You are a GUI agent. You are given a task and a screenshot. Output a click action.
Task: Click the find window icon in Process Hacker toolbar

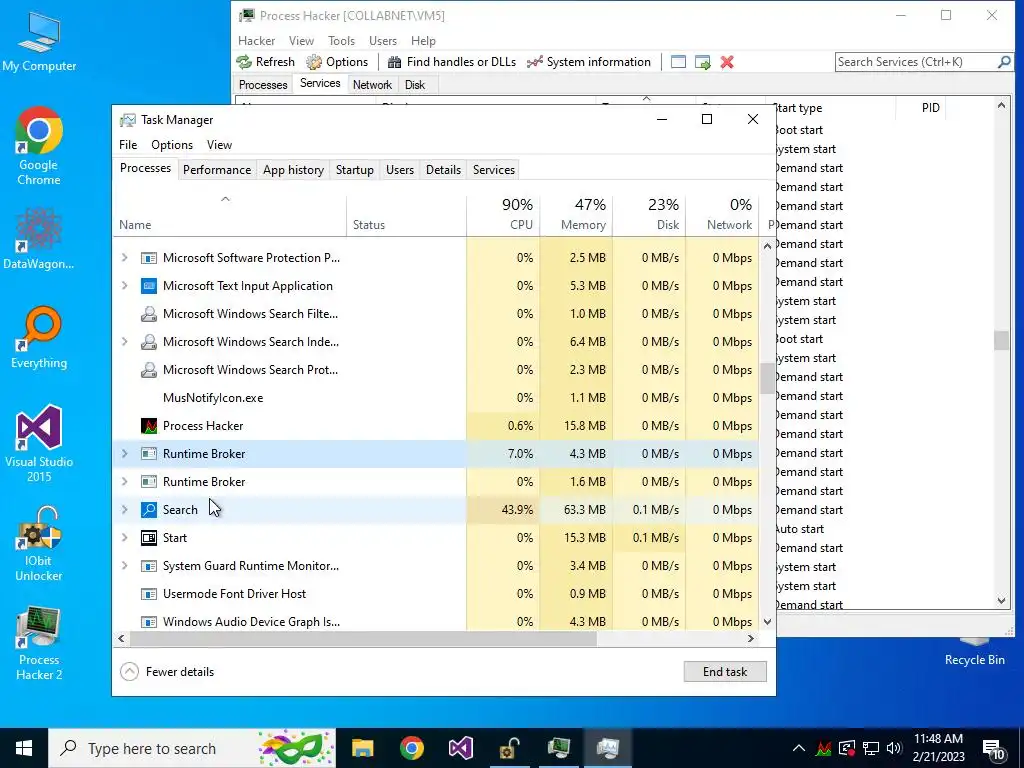[679, 62]
